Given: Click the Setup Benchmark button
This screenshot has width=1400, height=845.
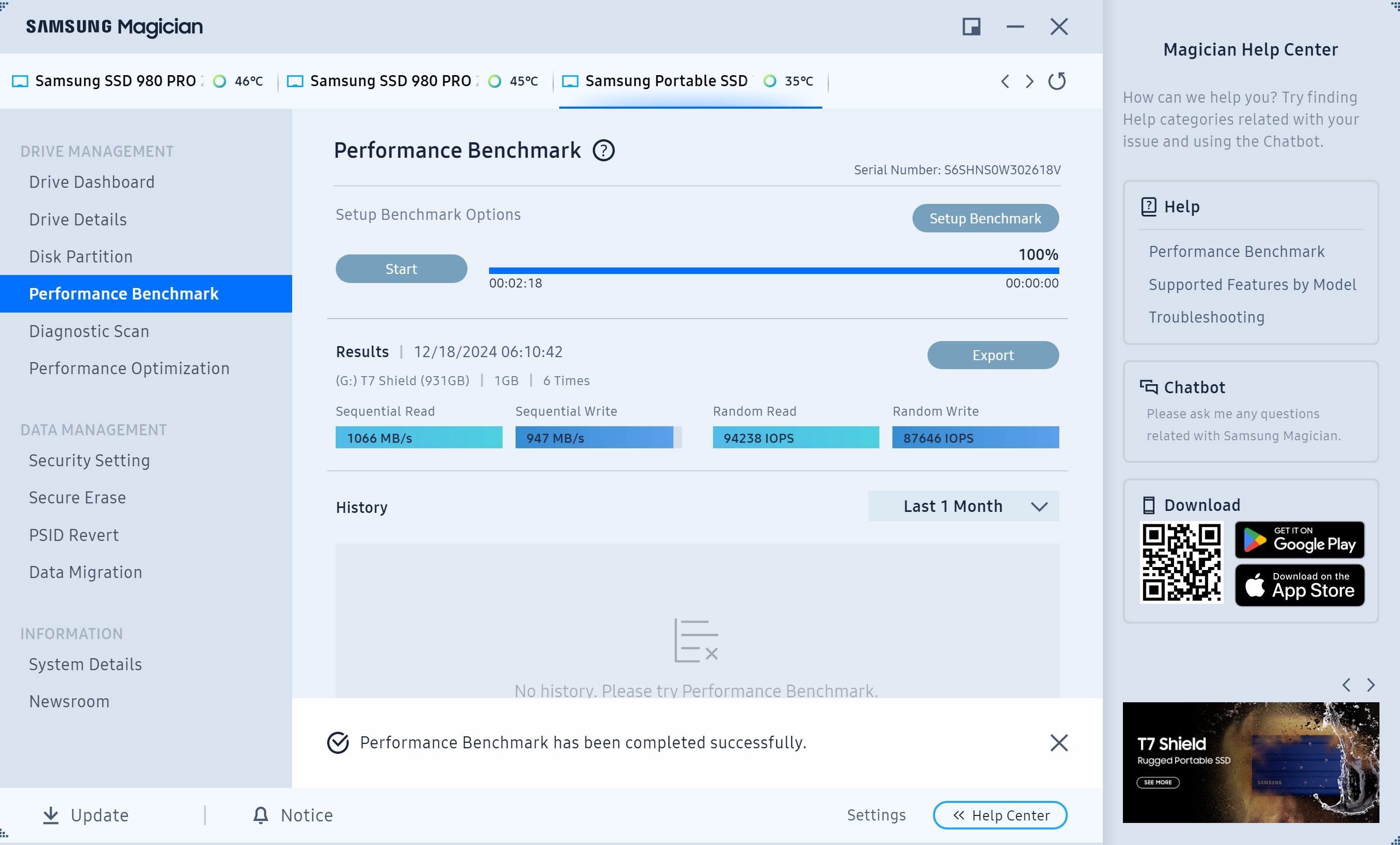Looking at the screenshot, I should click(x=985, y=218).
